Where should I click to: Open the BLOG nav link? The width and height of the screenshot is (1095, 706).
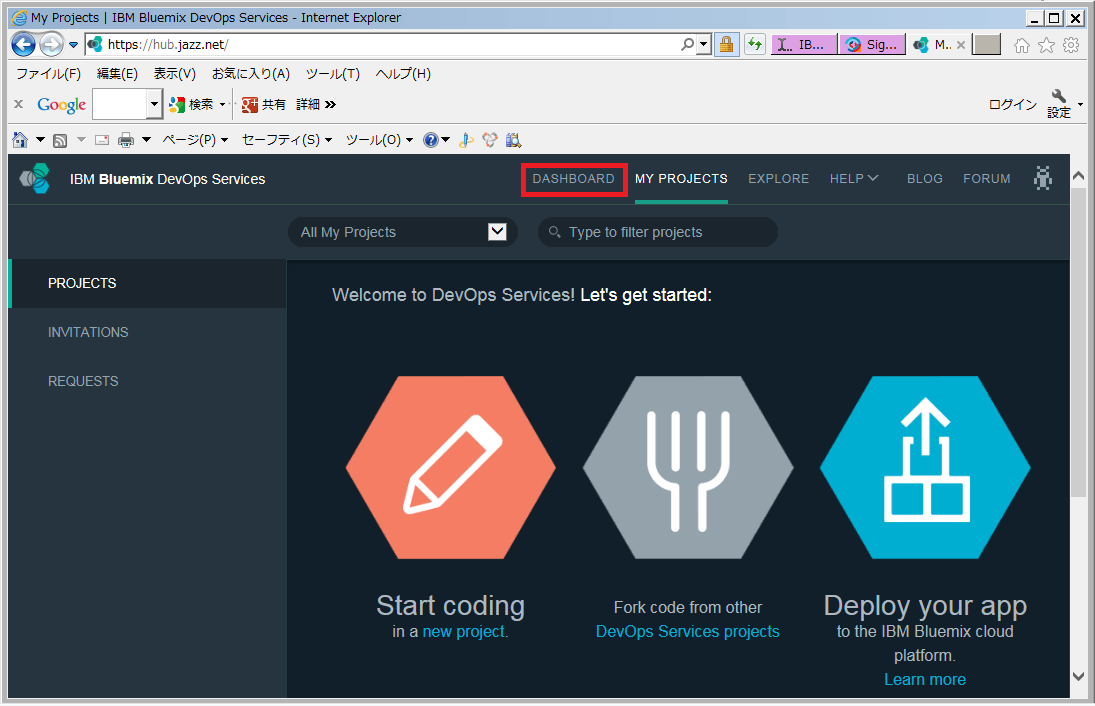point(925,179)
